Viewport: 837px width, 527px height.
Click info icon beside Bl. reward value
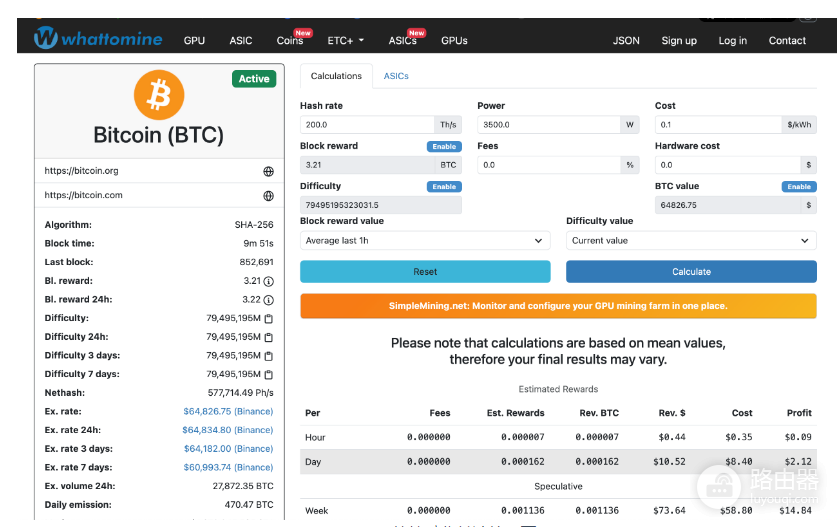(269, 281)
